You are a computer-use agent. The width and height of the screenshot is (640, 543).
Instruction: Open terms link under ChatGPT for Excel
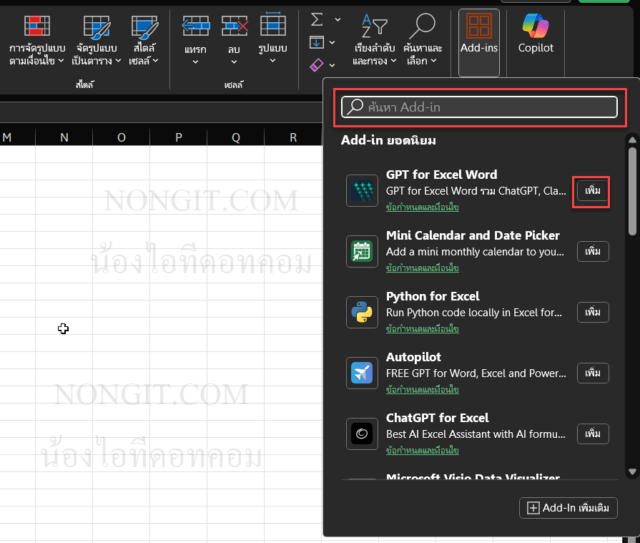(422, 451)
